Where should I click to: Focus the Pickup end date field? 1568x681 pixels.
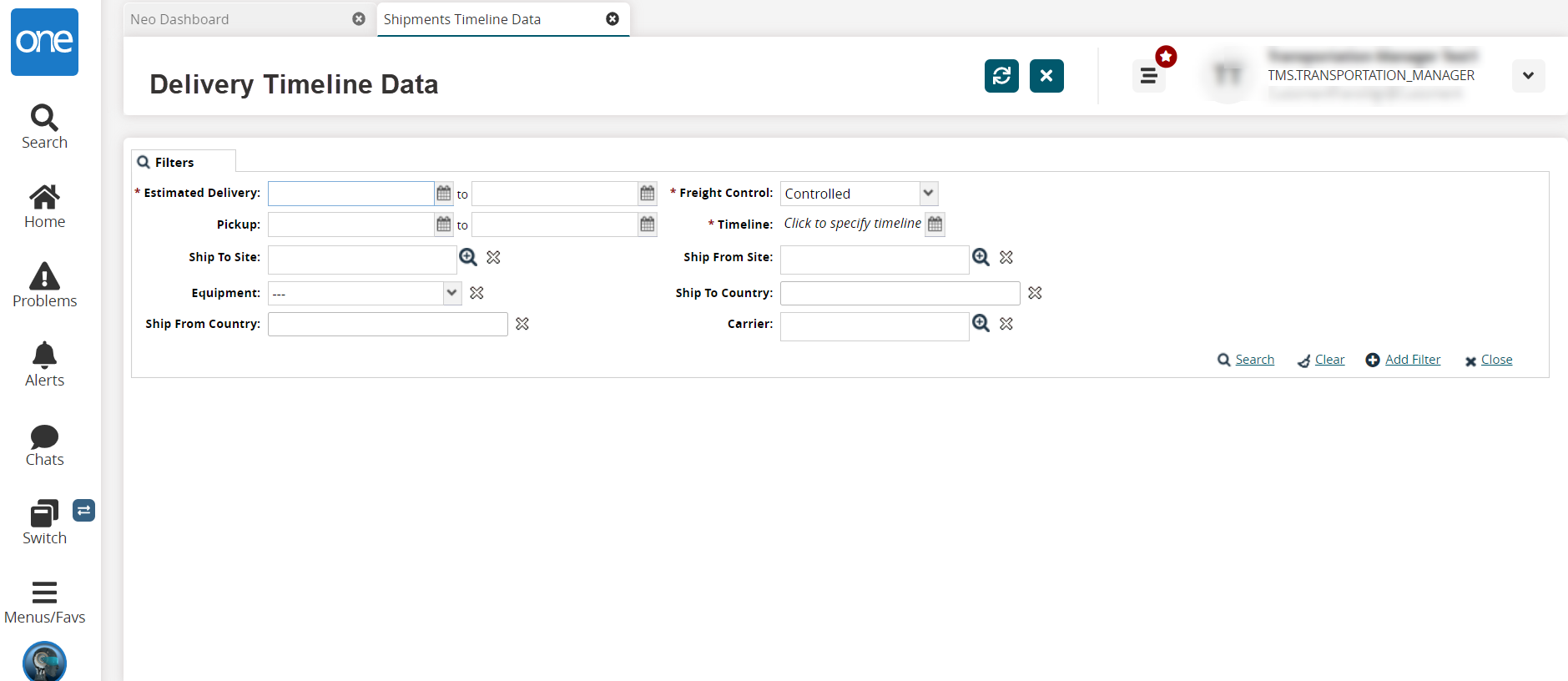[x=555, y=224]
